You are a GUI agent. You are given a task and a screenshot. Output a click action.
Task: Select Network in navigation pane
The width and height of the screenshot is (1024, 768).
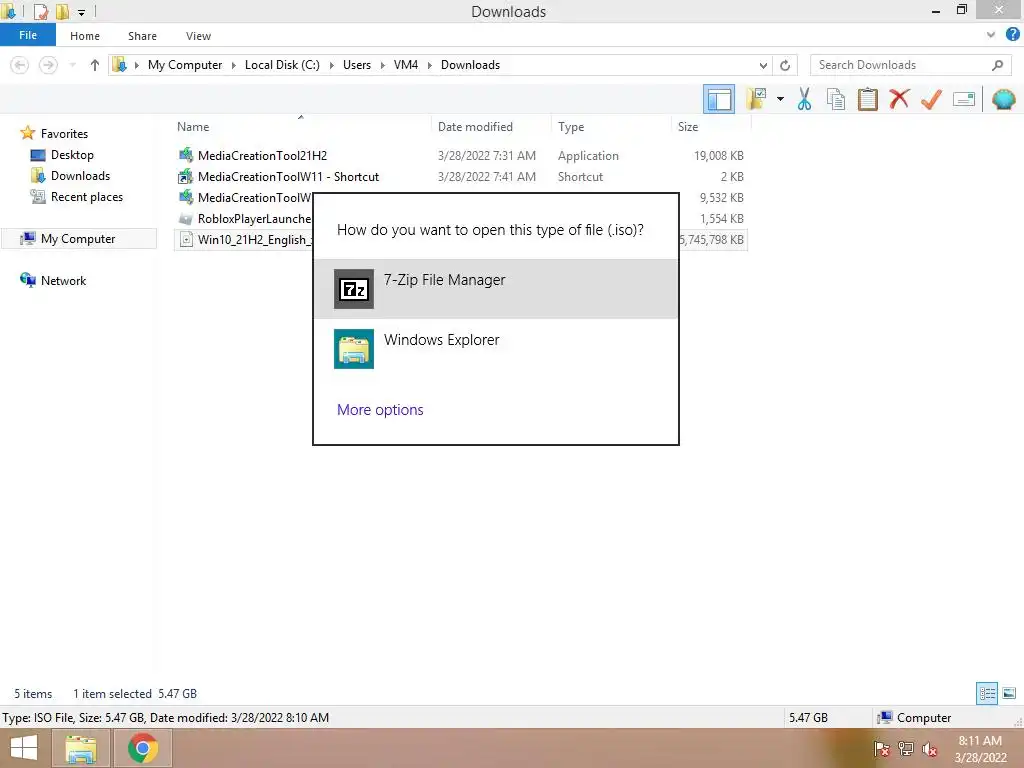tap(63, 280)
